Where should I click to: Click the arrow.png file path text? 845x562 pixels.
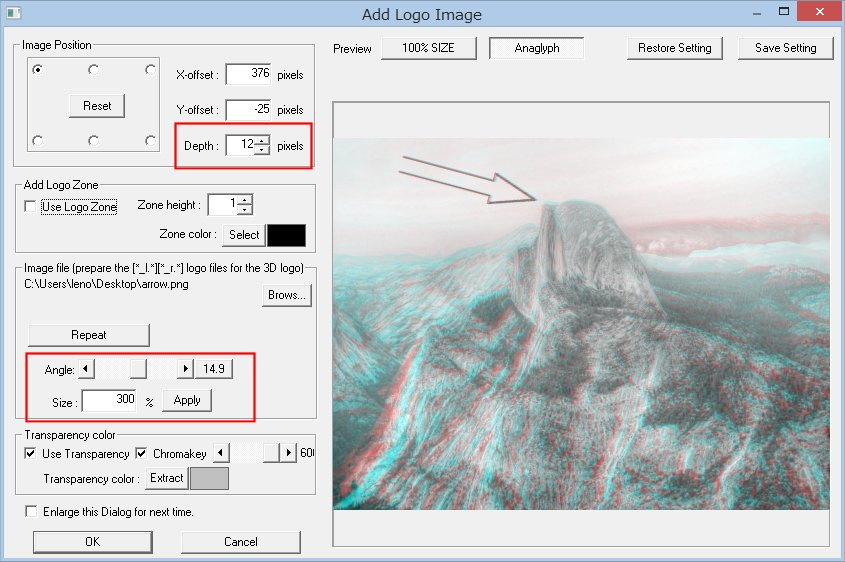pos(106,284)
